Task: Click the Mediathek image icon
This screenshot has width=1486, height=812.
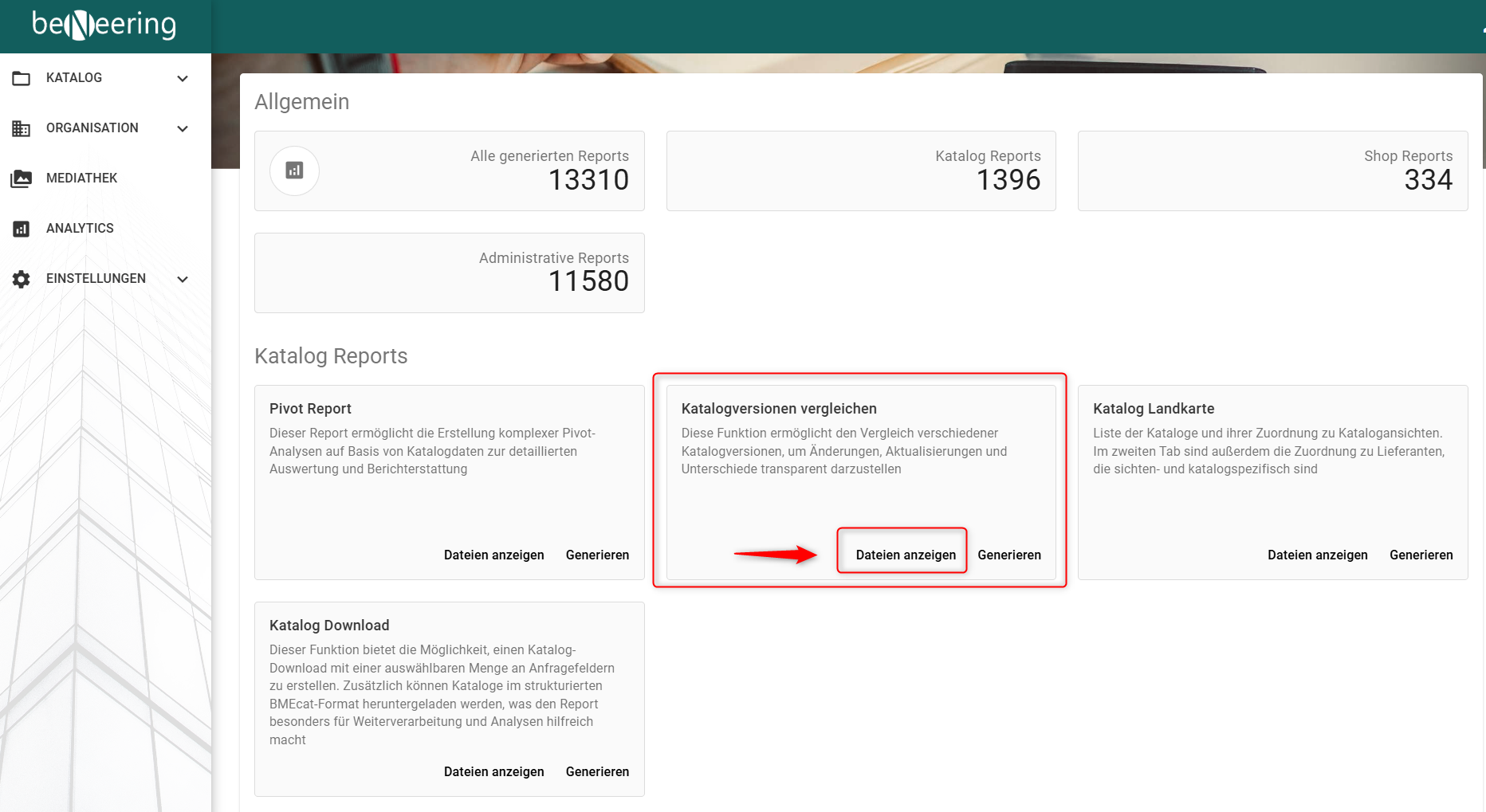Action: pyautogui.click(x=22, y=178)
